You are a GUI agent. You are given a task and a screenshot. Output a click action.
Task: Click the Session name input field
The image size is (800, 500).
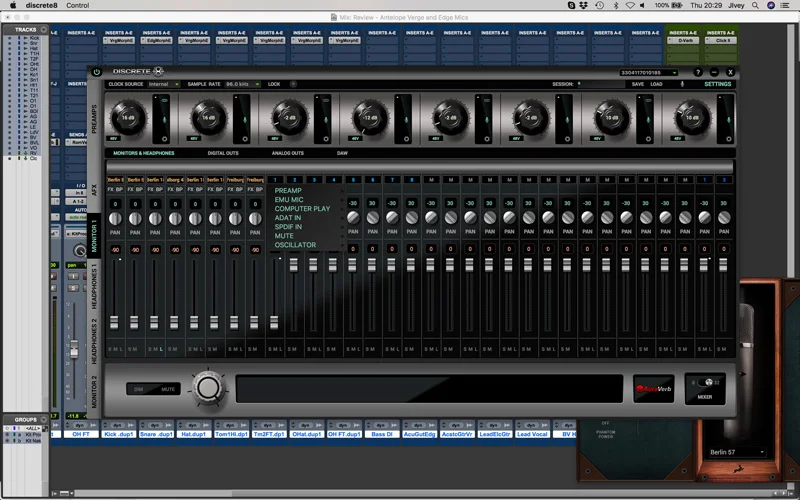600,84
